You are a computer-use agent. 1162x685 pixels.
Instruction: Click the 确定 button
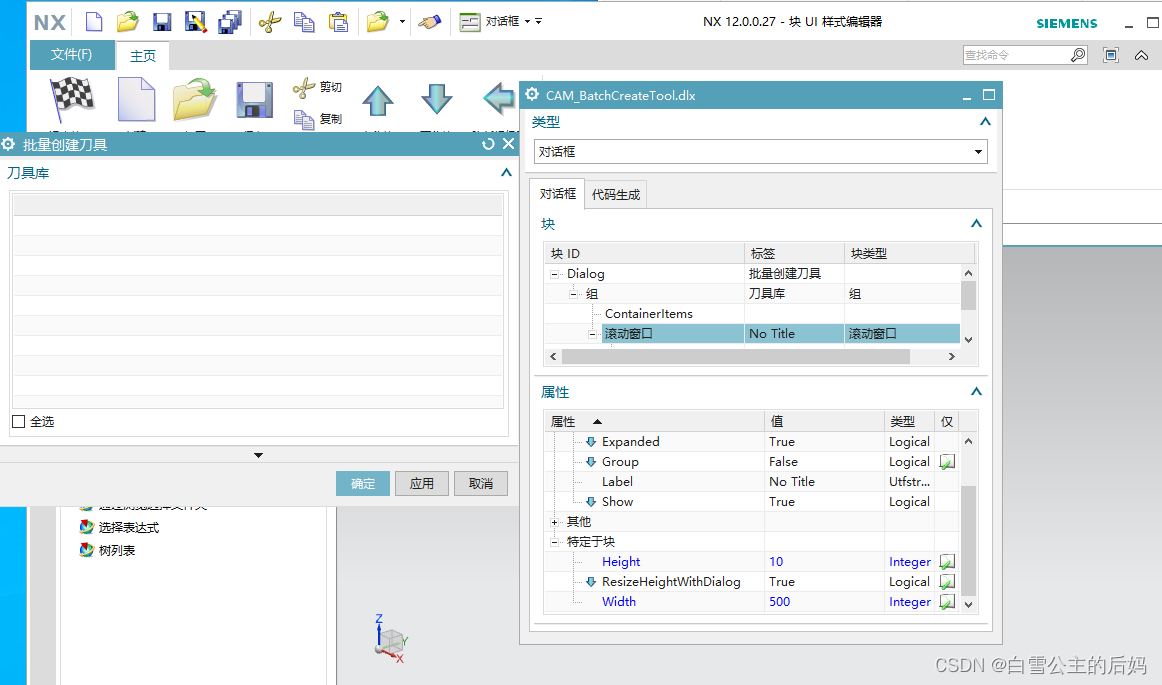pos(362,483)
